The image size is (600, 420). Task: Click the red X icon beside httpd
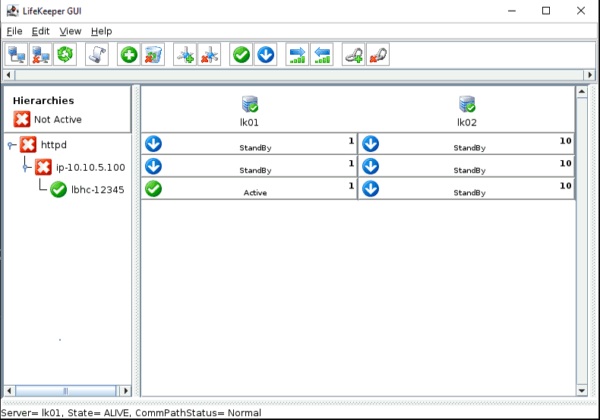coord(28,145)
